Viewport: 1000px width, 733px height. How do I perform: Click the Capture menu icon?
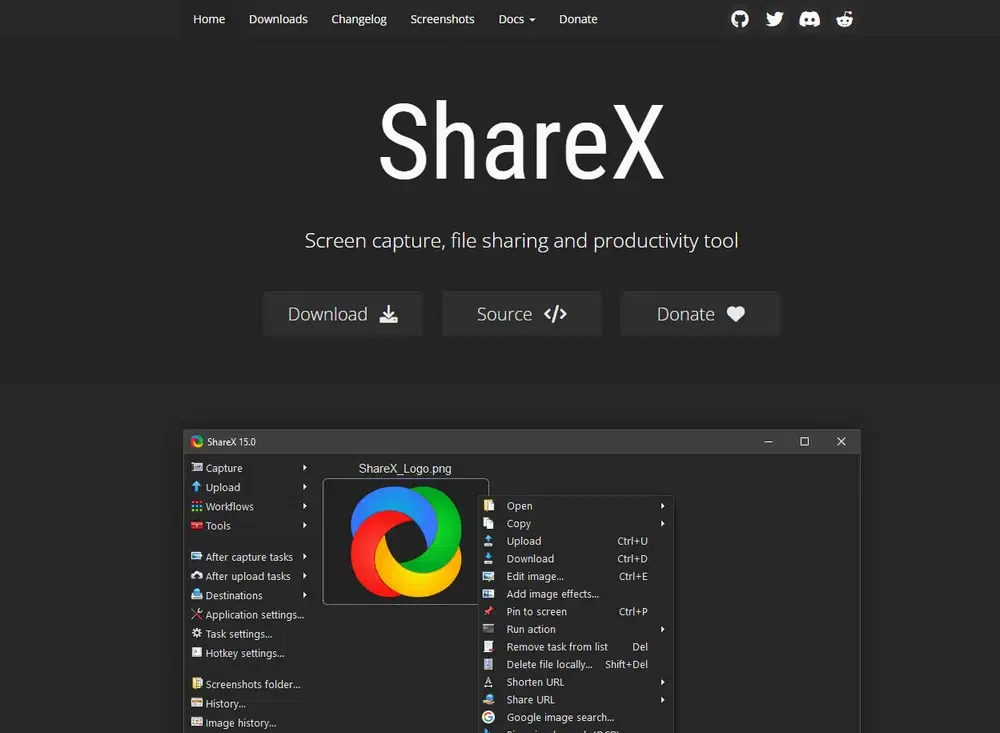[197, 467]
